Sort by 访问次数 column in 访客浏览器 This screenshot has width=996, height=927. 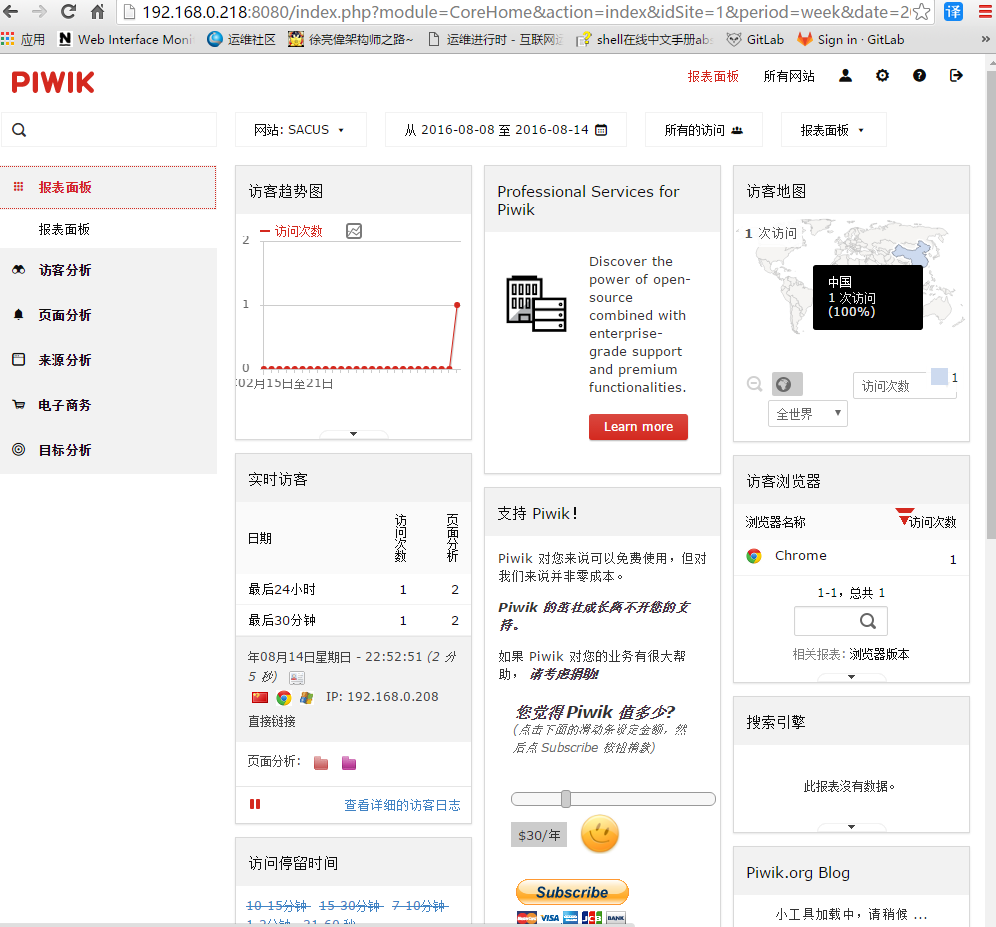(932, 522)
